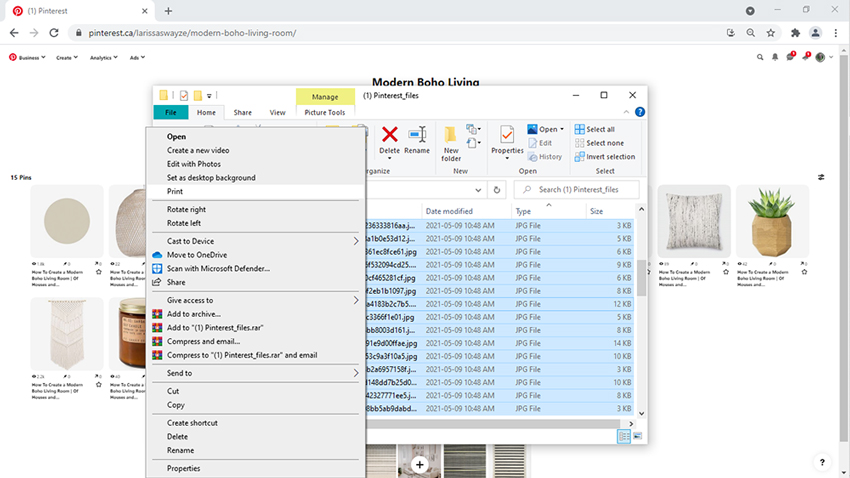Click Rename in the Explorer ribbon

417,140
